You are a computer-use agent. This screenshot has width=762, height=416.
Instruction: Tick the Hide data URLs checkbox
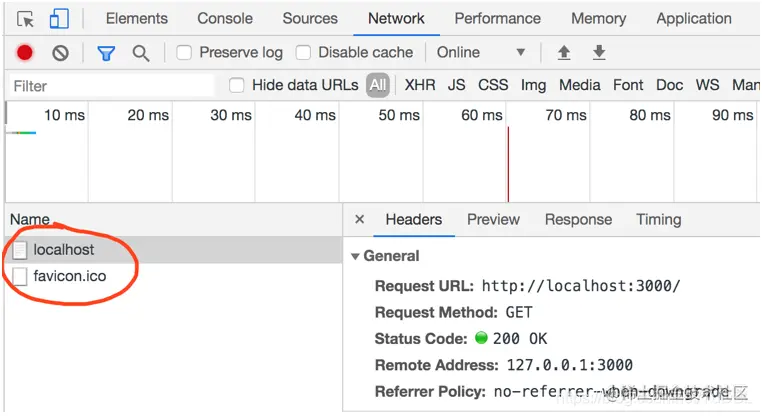click(x=237, y=86)
